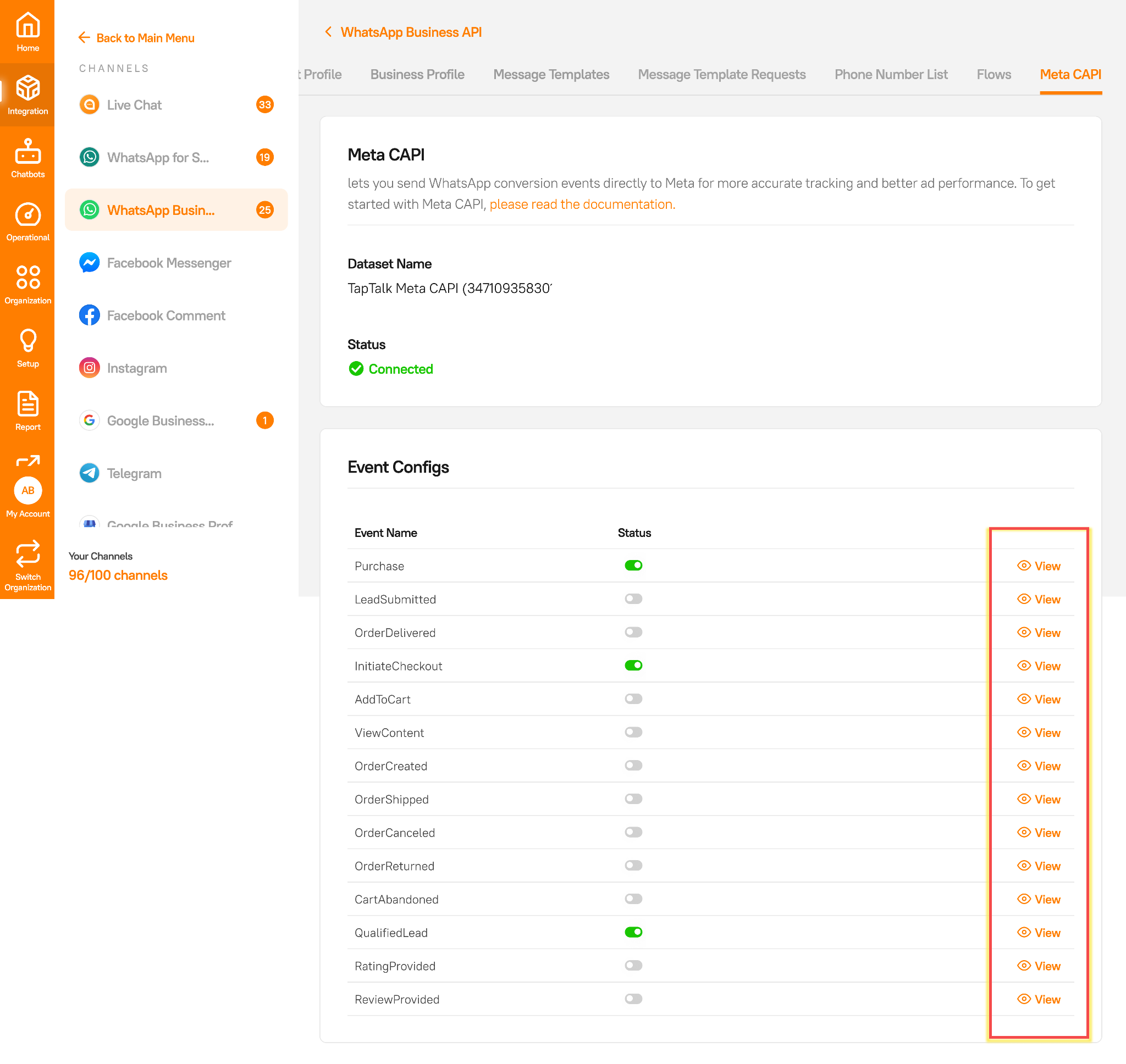1126x1064 pixels.
Task: Enable the OrderDelivered event toggle
Action: tap(633, 633)
